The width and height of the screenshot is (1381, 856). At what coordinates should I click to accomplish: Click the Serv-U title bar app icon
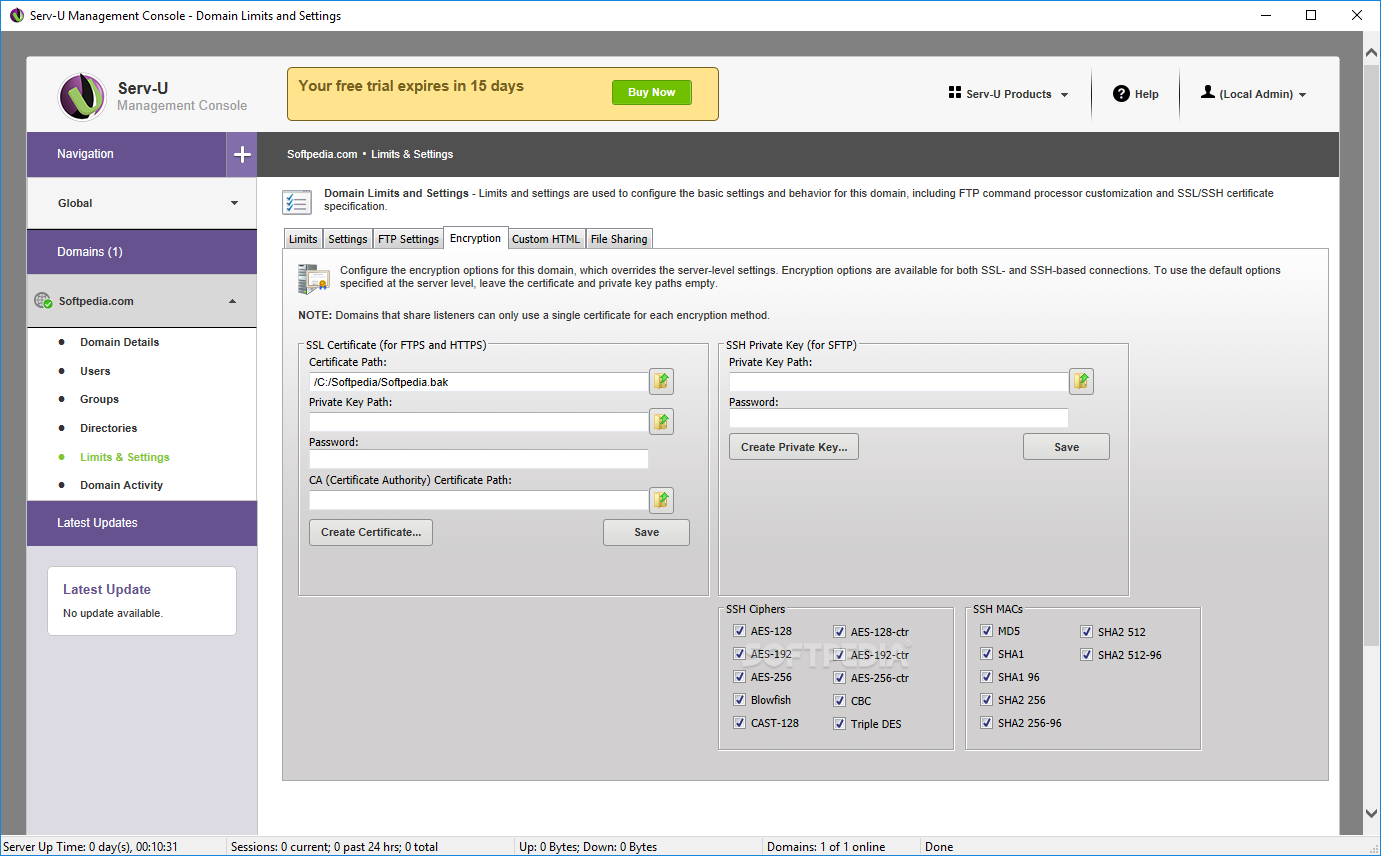coord(16,15)
